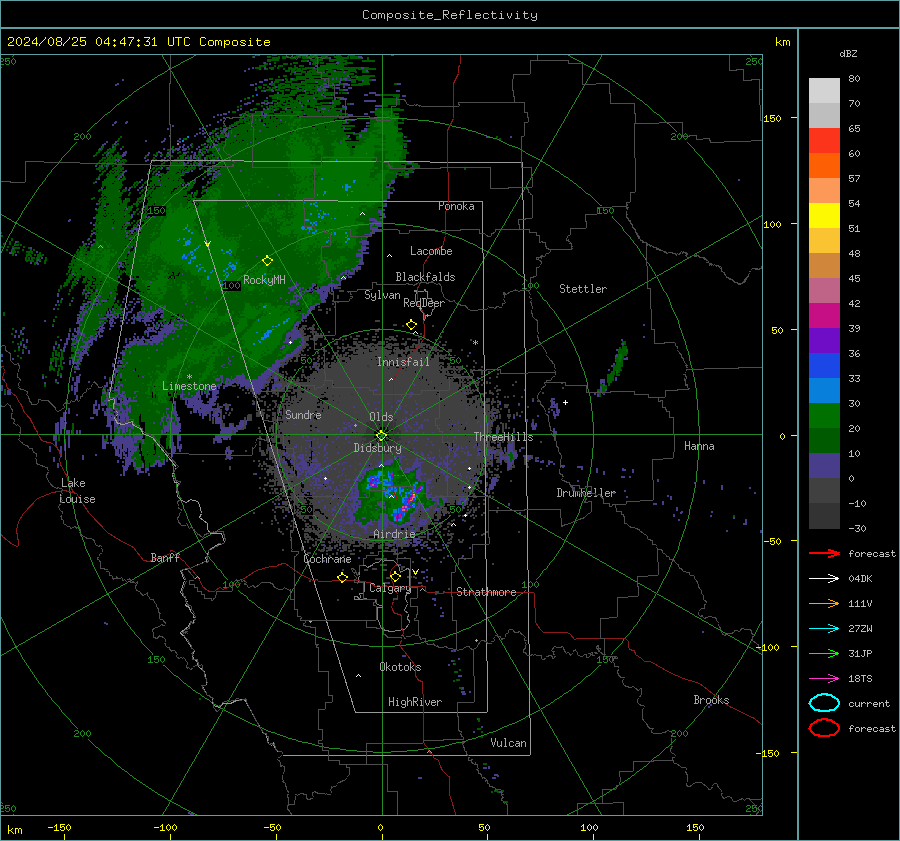
Task: Select the white 04DK arrow legend icon
Action: tap(824, 578)
